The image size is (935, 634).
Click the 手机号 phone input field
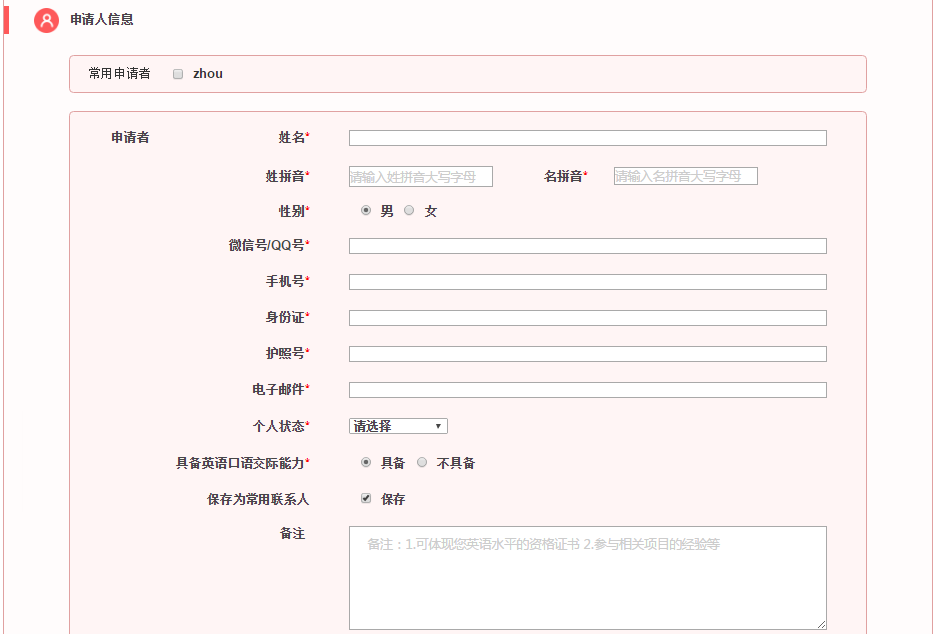click(x=587, y=282)
